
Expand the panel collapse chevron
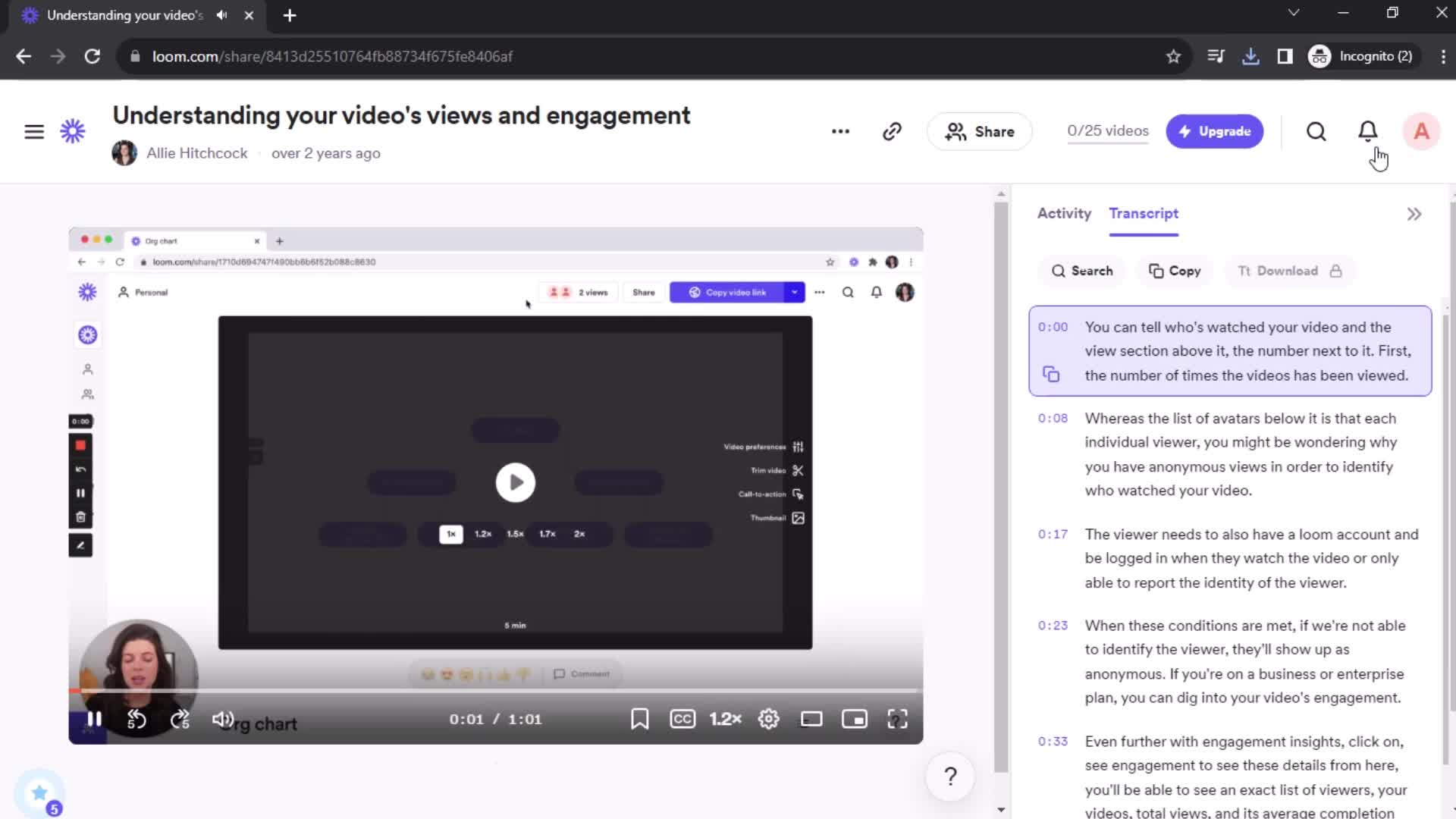1414,214
